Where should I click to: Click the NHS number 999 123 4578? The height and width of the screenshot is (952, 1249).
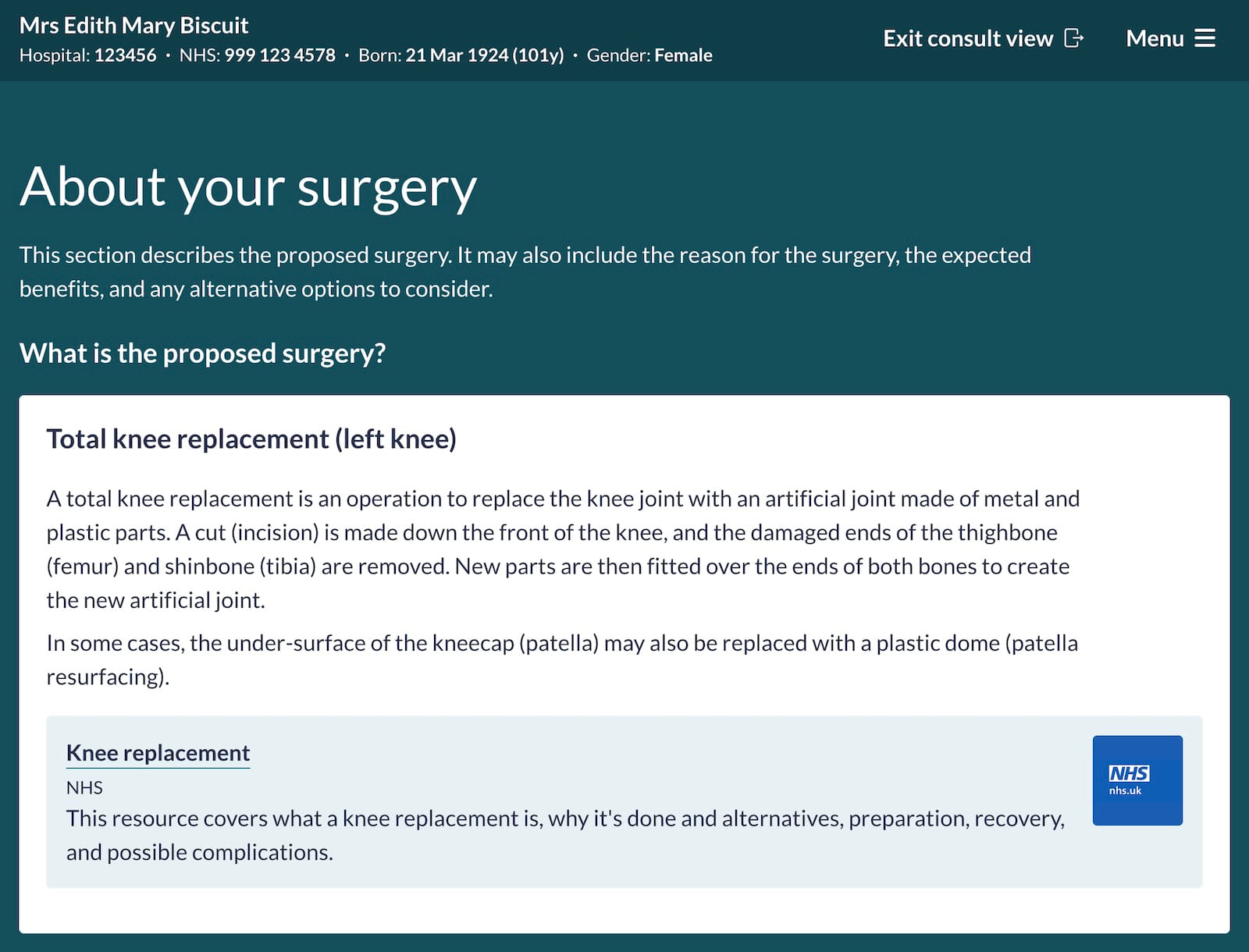pos(279,55)
